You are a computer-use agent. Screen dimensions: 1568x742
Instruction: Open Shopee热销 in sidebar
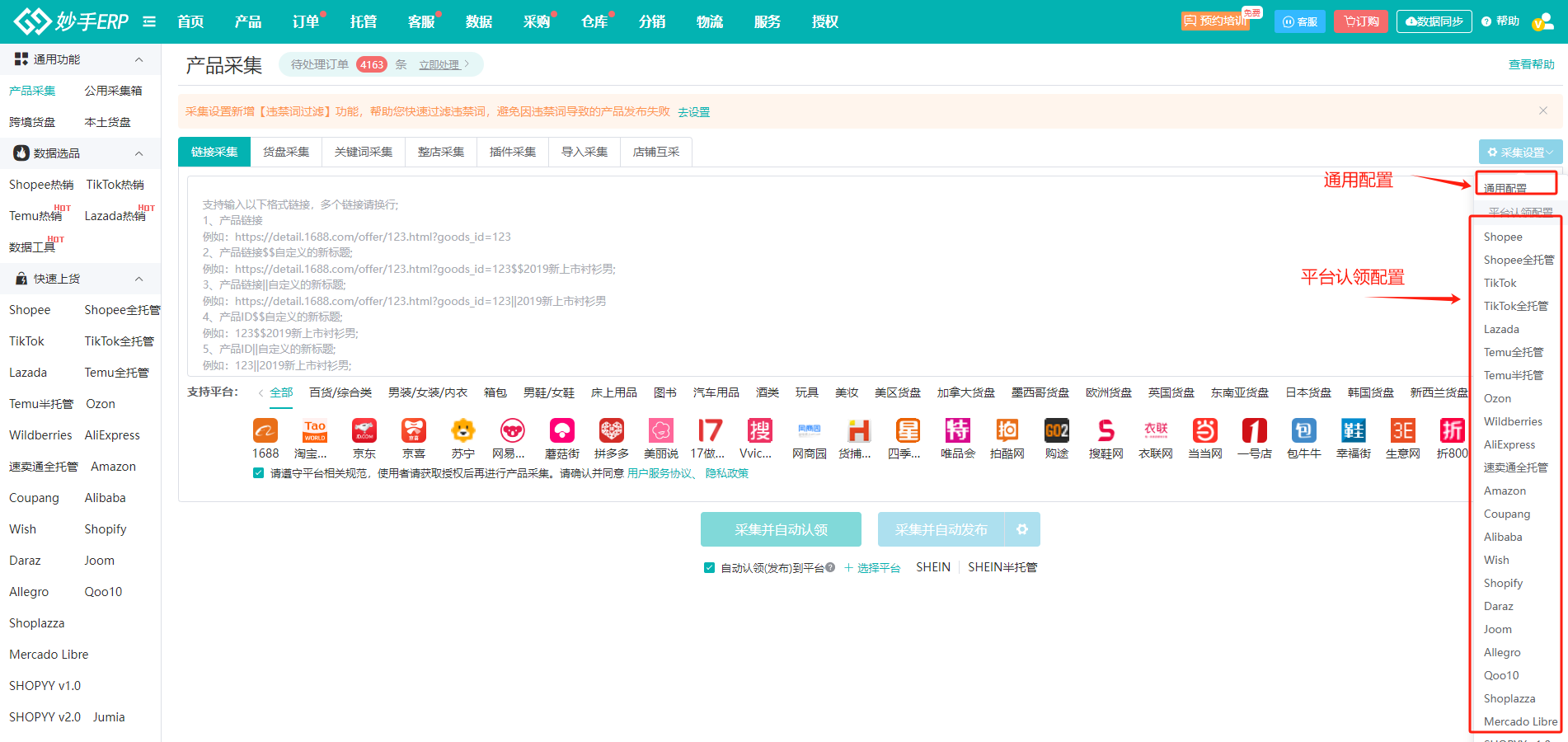point(41,185)
